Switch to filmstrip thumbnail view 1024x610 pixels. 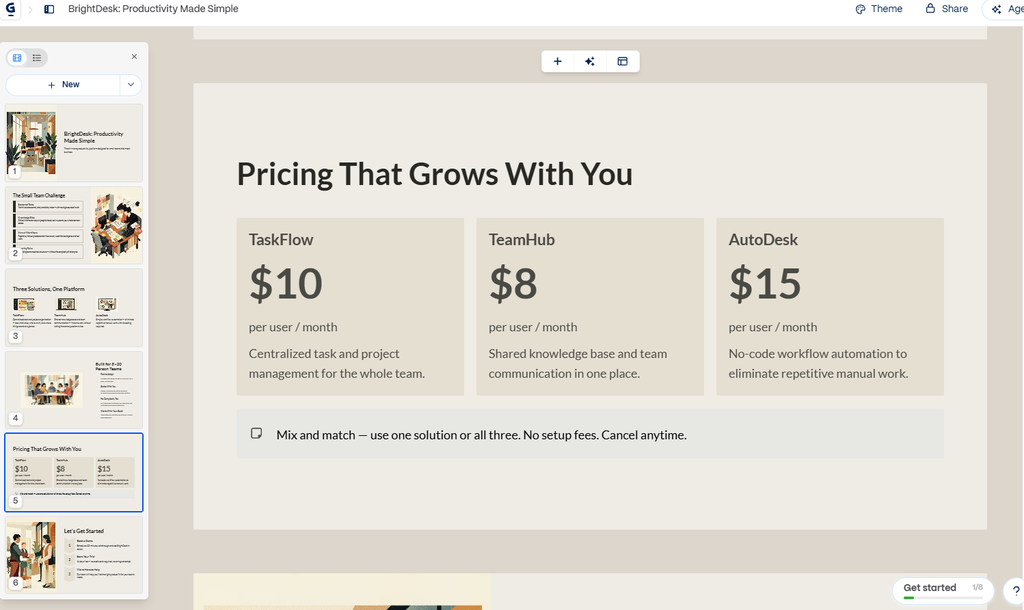coord(18,57)
